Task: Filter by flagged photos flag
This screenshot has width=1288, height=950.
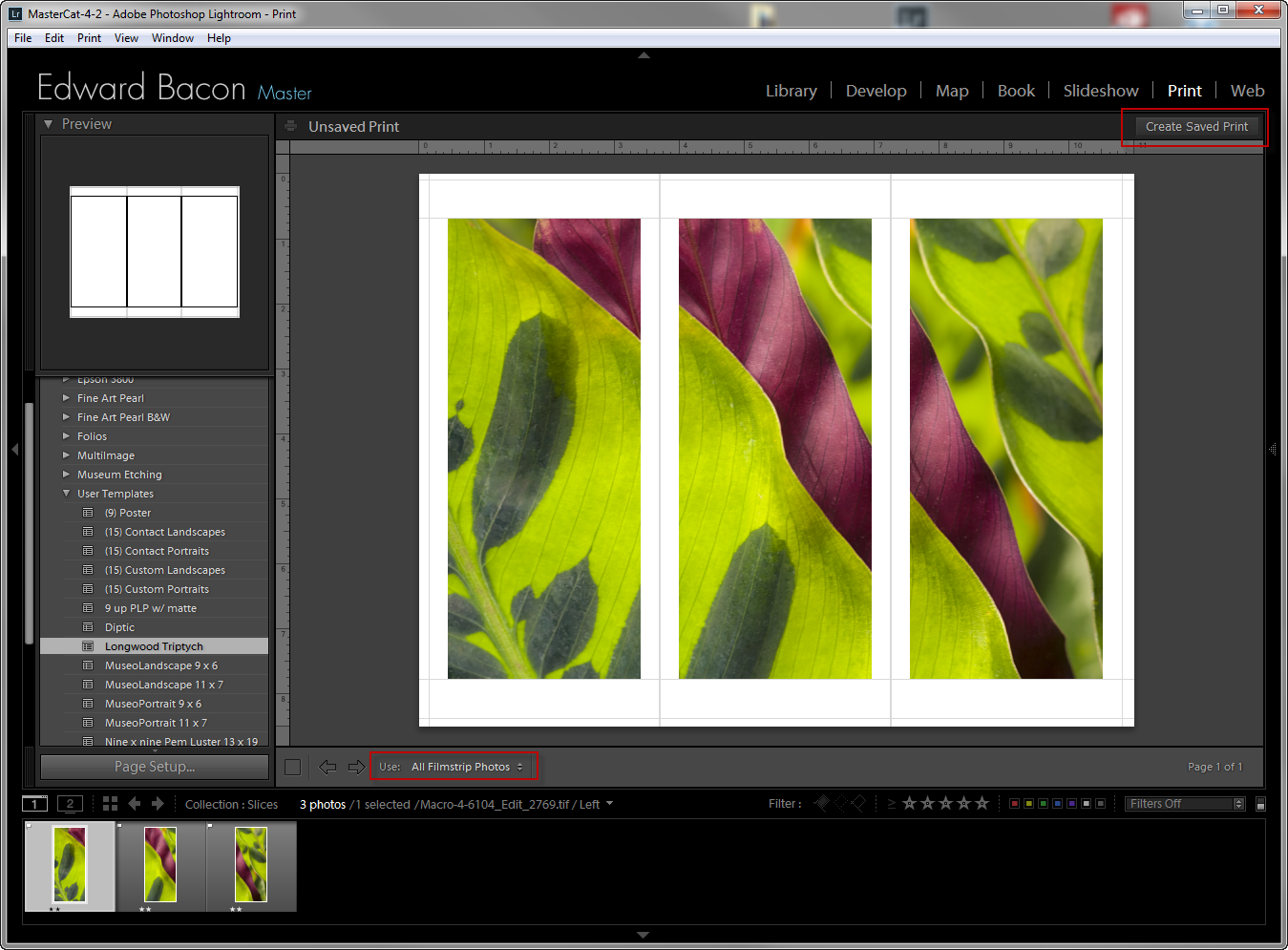Action: click(x=822, y=803)
